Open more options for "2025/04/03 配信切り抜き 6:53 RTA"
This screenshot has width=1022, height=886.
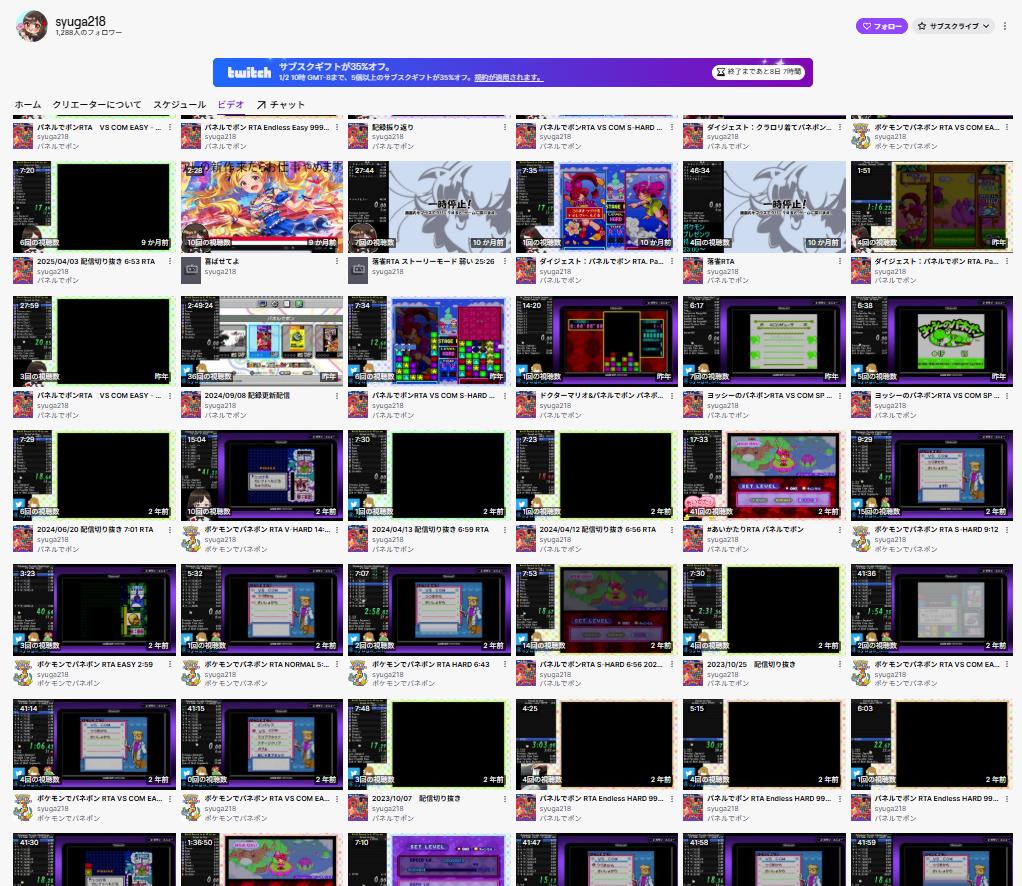point(170,262)
